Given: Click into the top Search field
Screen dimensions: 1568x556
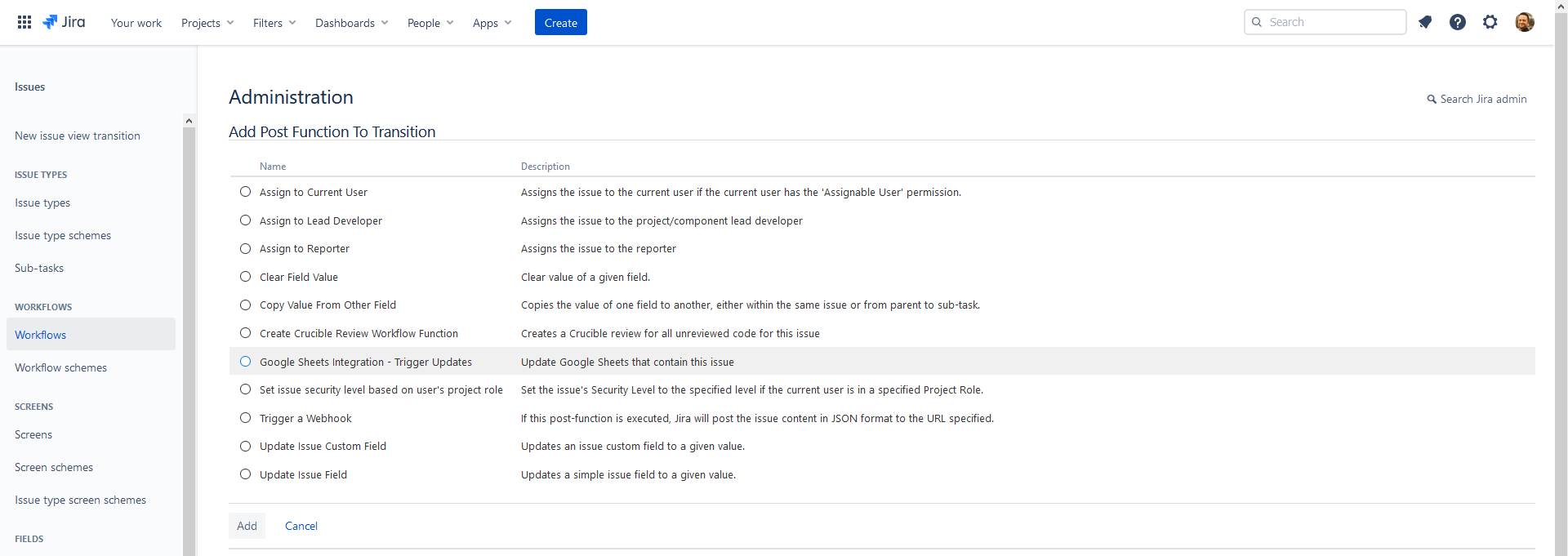Looking at the screenshot, I should pyautogui.click(x=1331, y=22).
